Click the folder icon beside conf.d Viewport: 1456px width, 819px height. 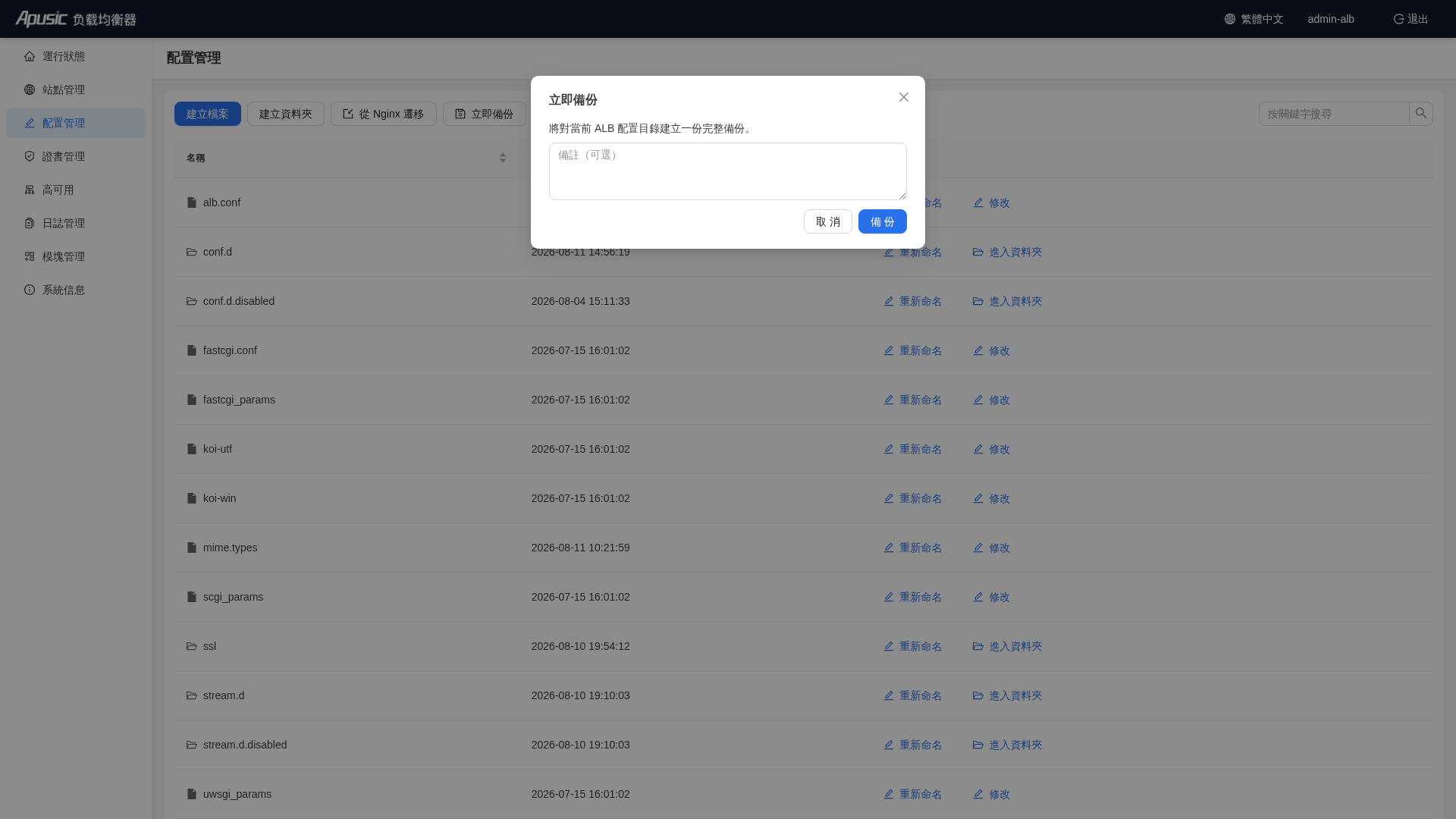tap(192, 252)
